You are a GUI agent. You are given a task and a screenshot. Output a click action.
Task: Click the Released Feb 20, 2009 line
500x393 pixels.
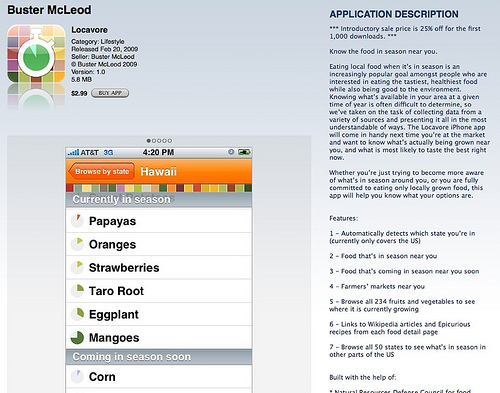[105, 49]
